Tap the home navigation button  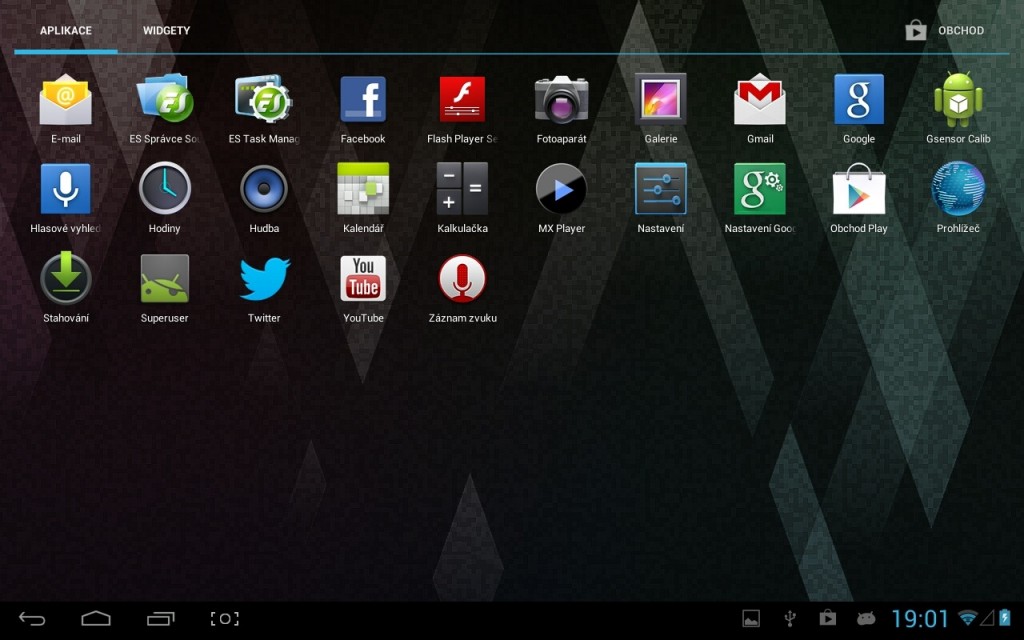pos(96,618)
